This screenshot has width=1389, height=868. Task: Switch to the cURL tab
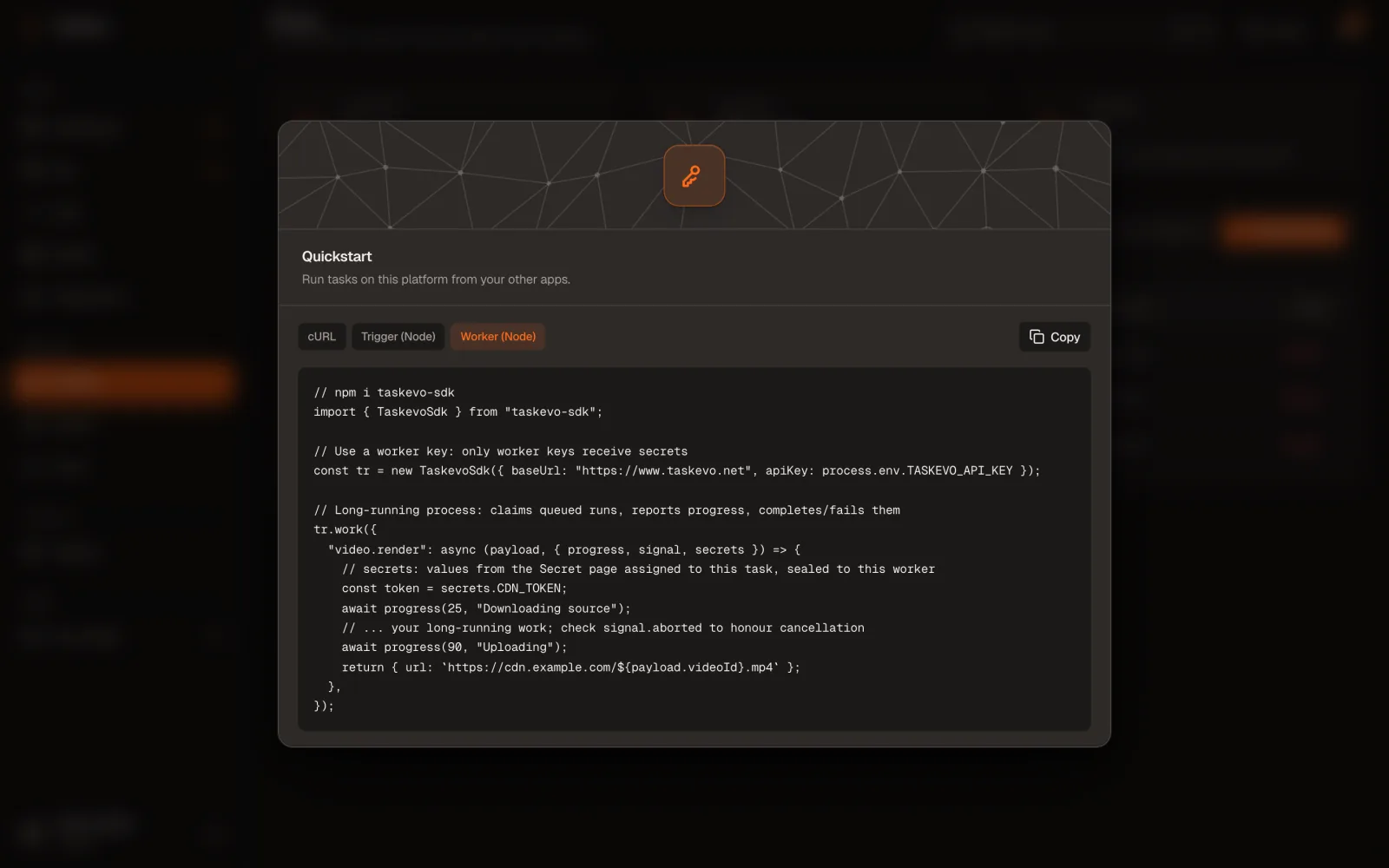coord(321,337)
